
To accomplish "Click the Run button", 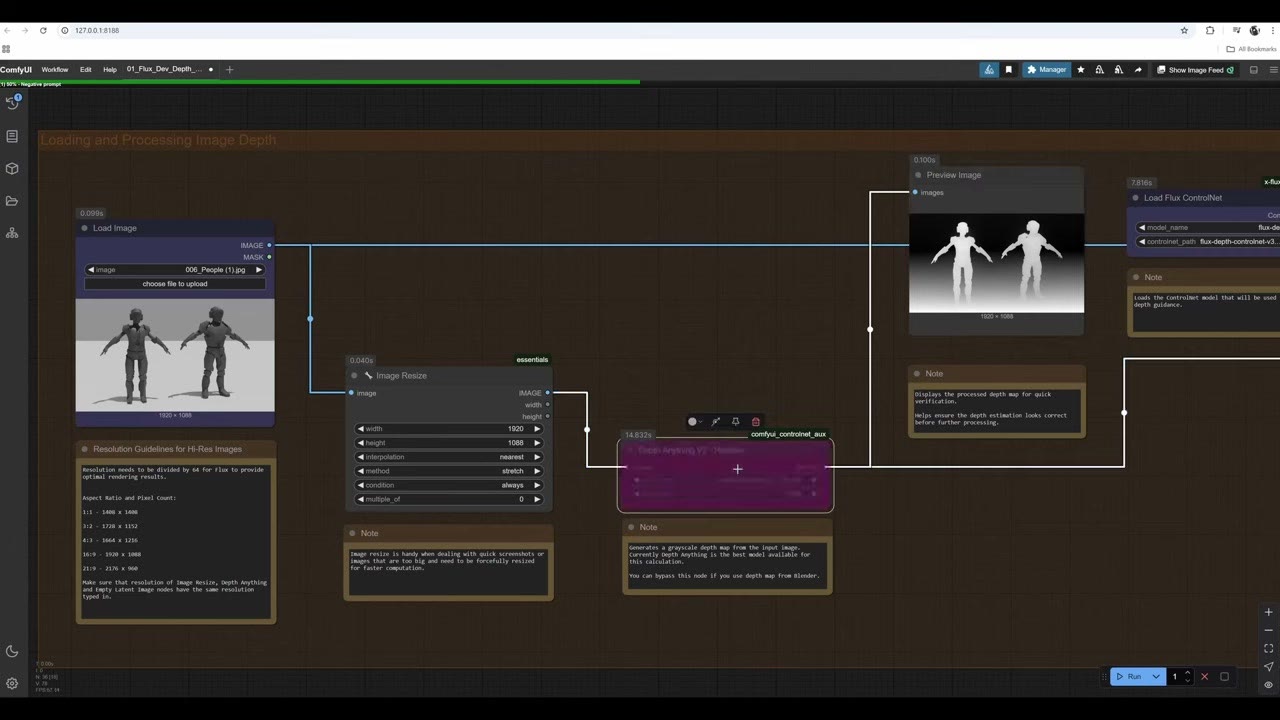I will click(x=1129, y=677).
